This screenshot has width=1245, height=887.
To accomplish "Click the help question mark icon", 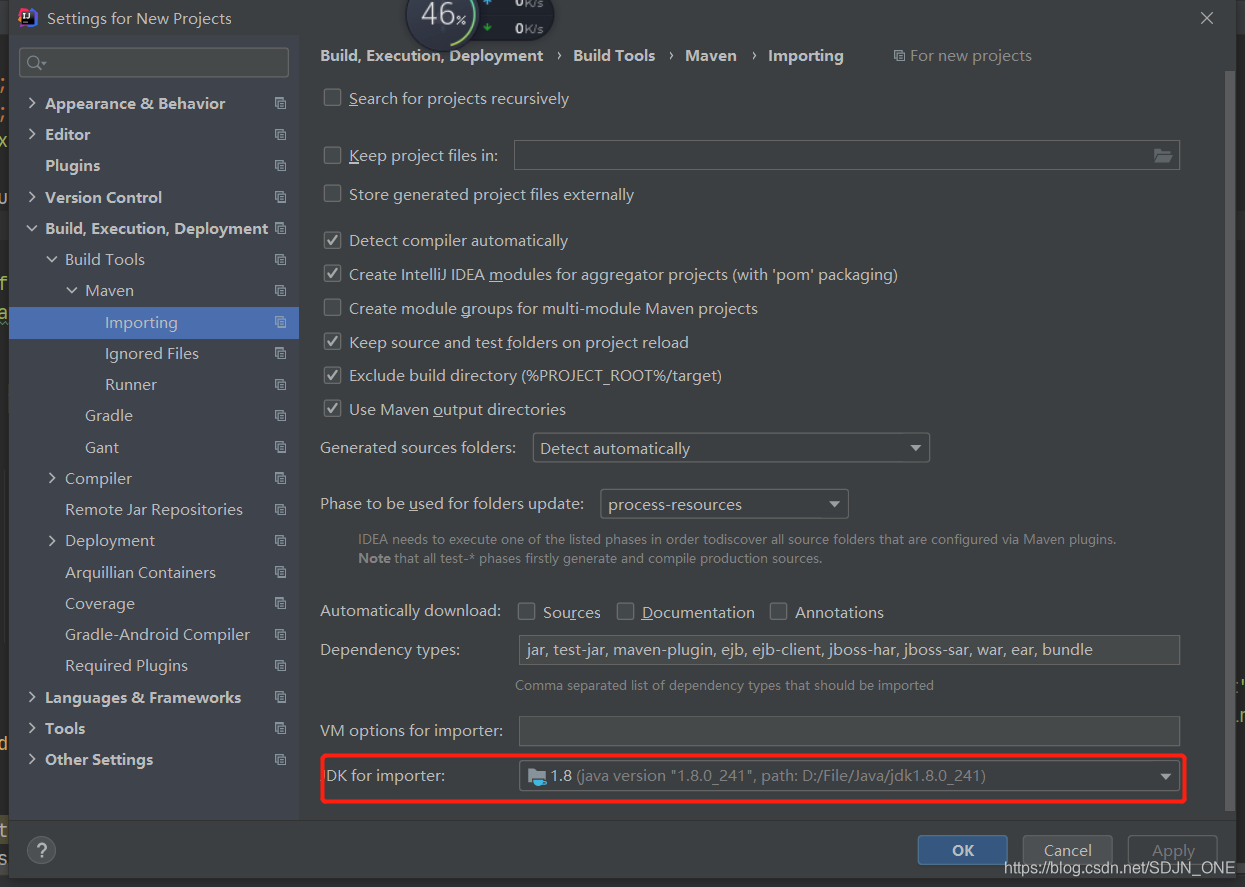I will point(41,851).
